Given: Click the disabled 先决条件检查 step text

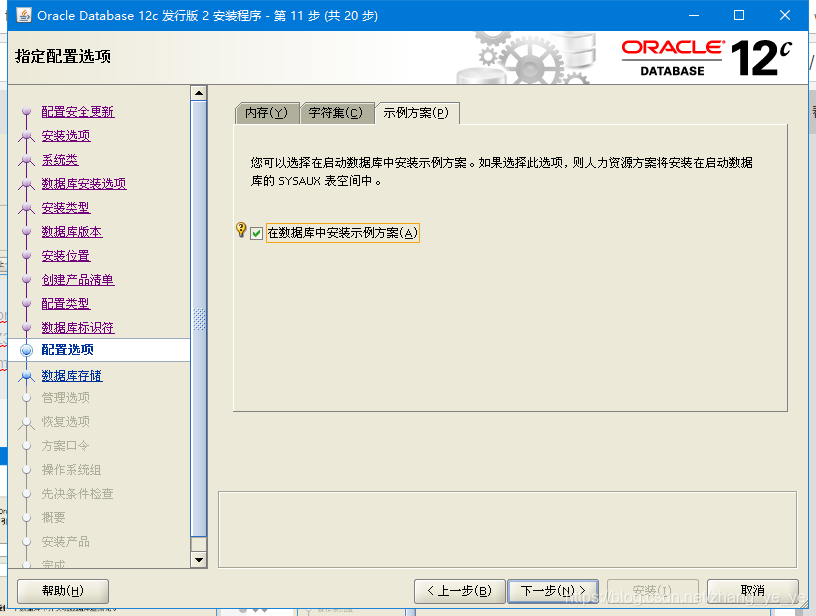Looking at the screenshot, I should (78, 494).
